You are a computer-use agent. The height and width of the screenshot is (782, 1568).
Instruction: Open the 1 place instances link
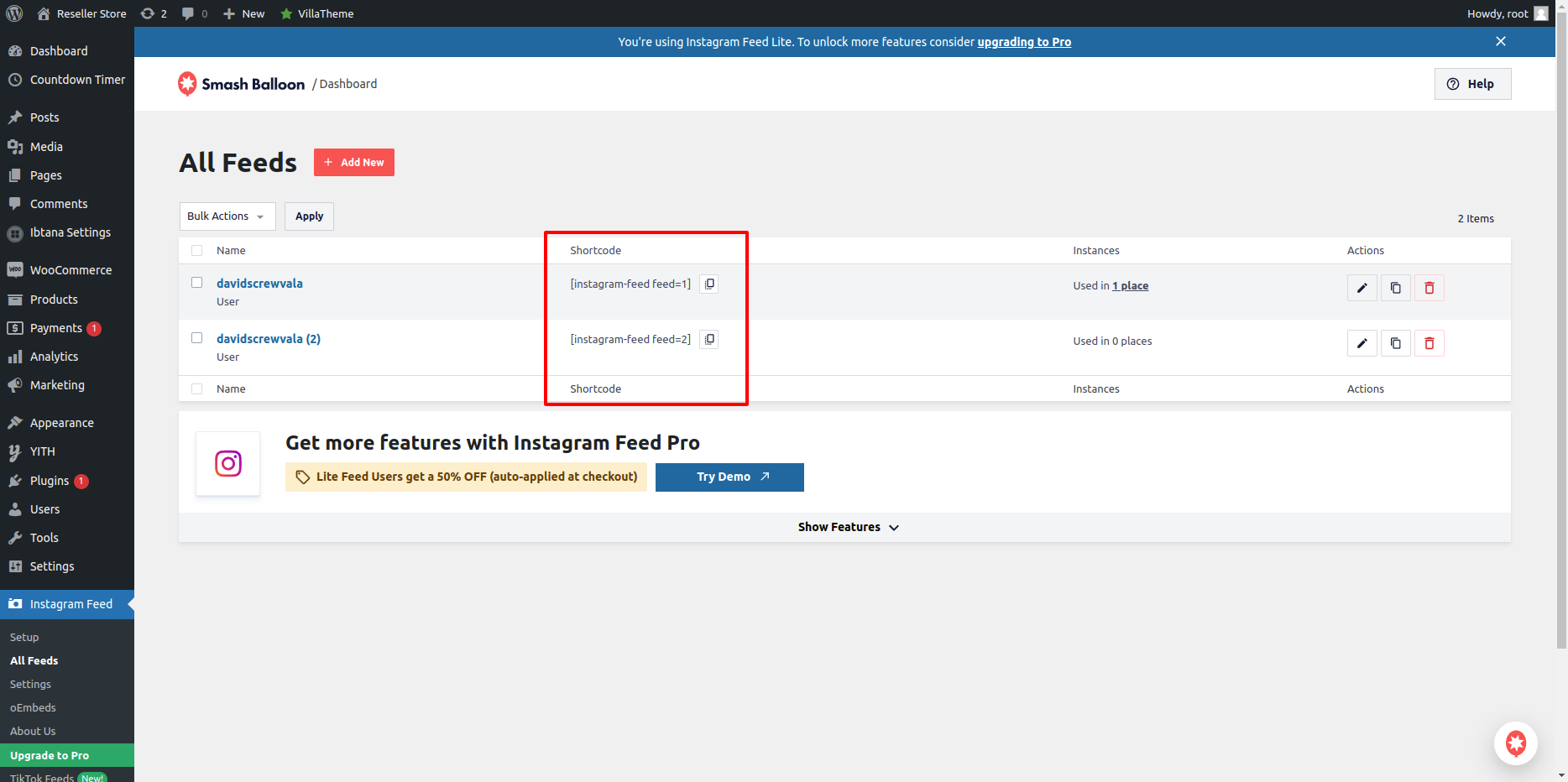tap(1130, 286)
